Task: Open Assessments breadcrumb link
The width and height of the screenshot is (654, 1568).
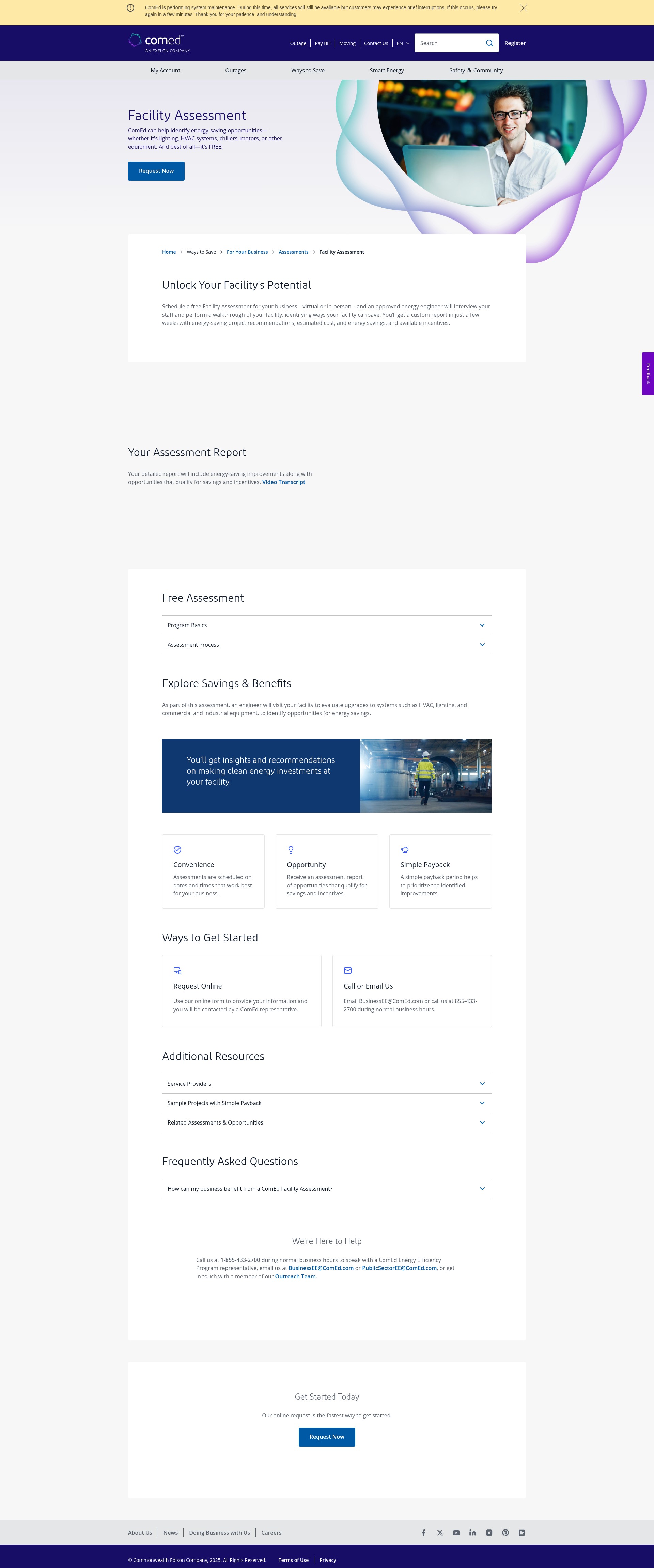Action: pyautogui.click(x=293, y=252)
